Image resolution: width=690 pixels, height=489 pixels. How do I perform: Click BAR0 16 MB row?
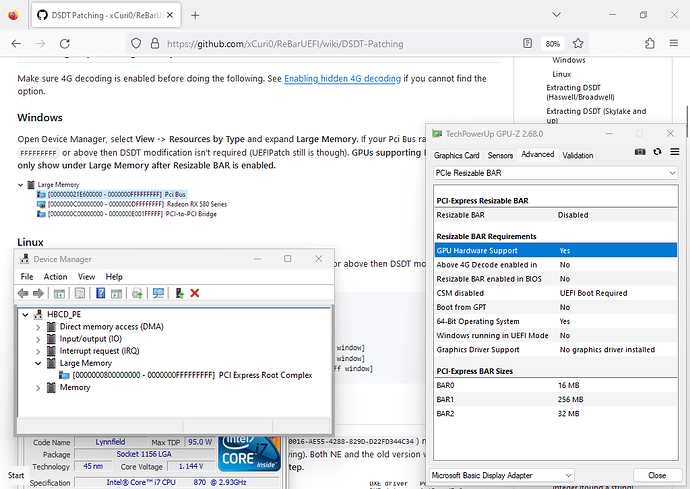555,385
